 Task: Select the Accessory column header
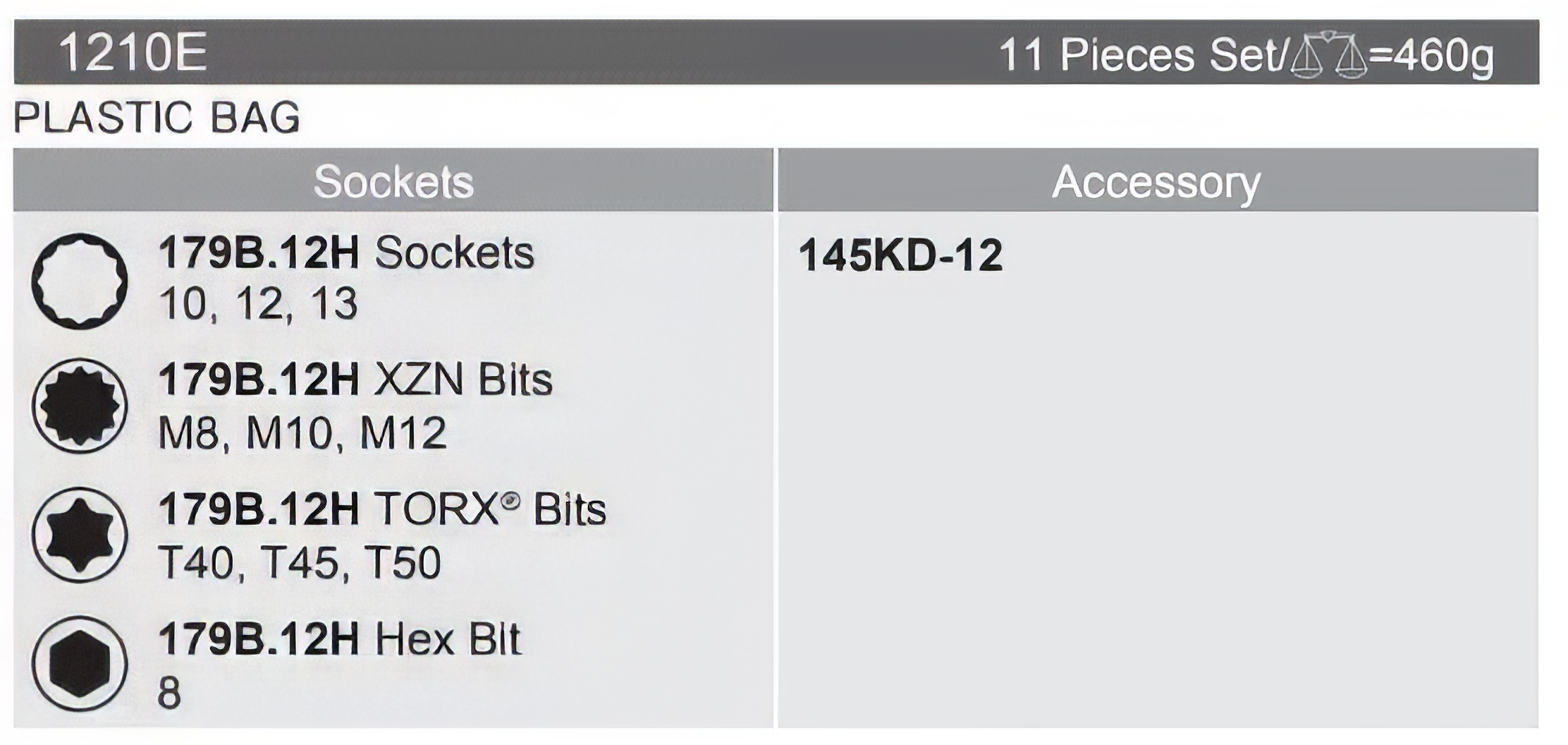1156,182
